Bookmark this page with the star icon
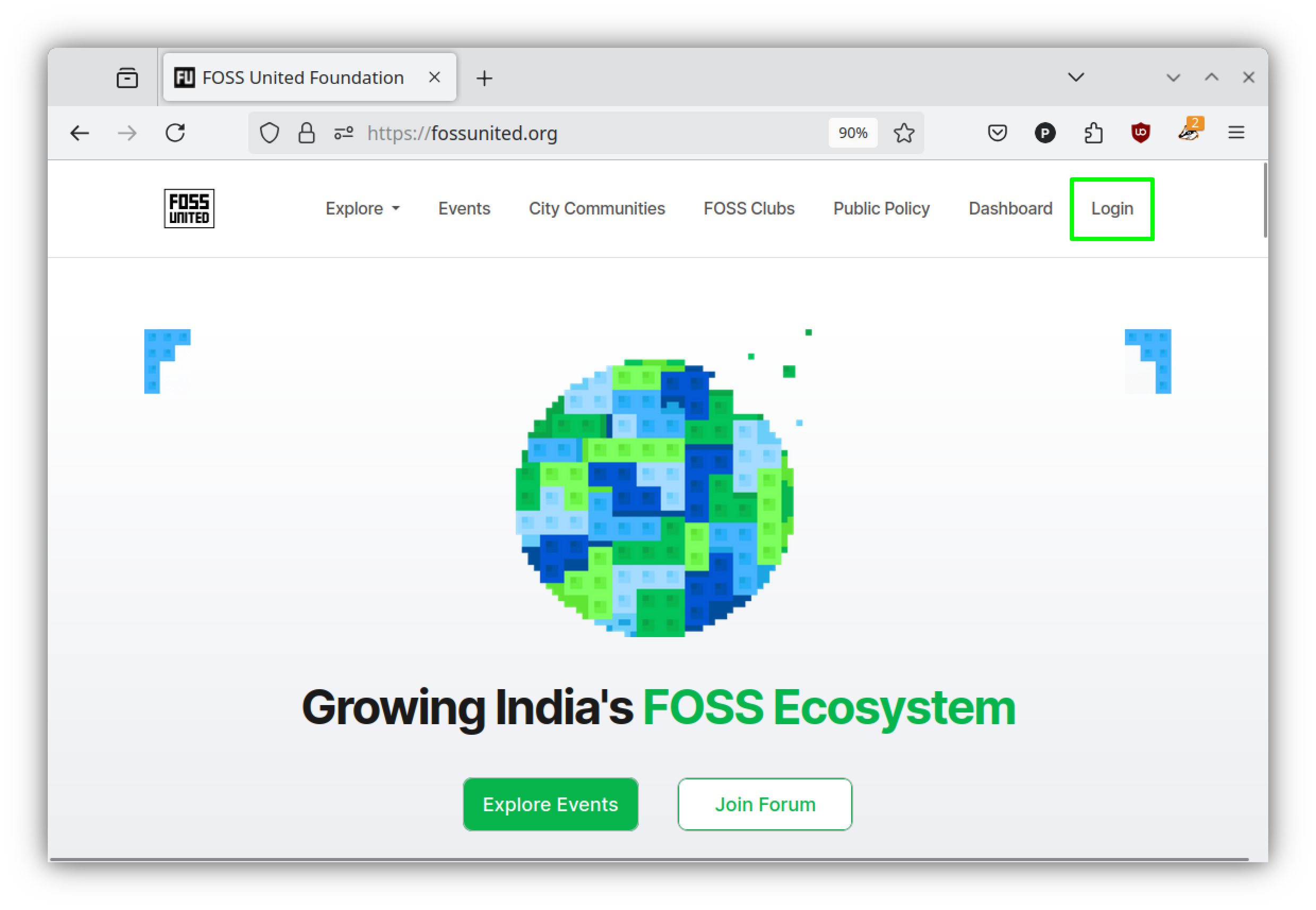This screenshot has height=910, width=1316. [903, 132]
